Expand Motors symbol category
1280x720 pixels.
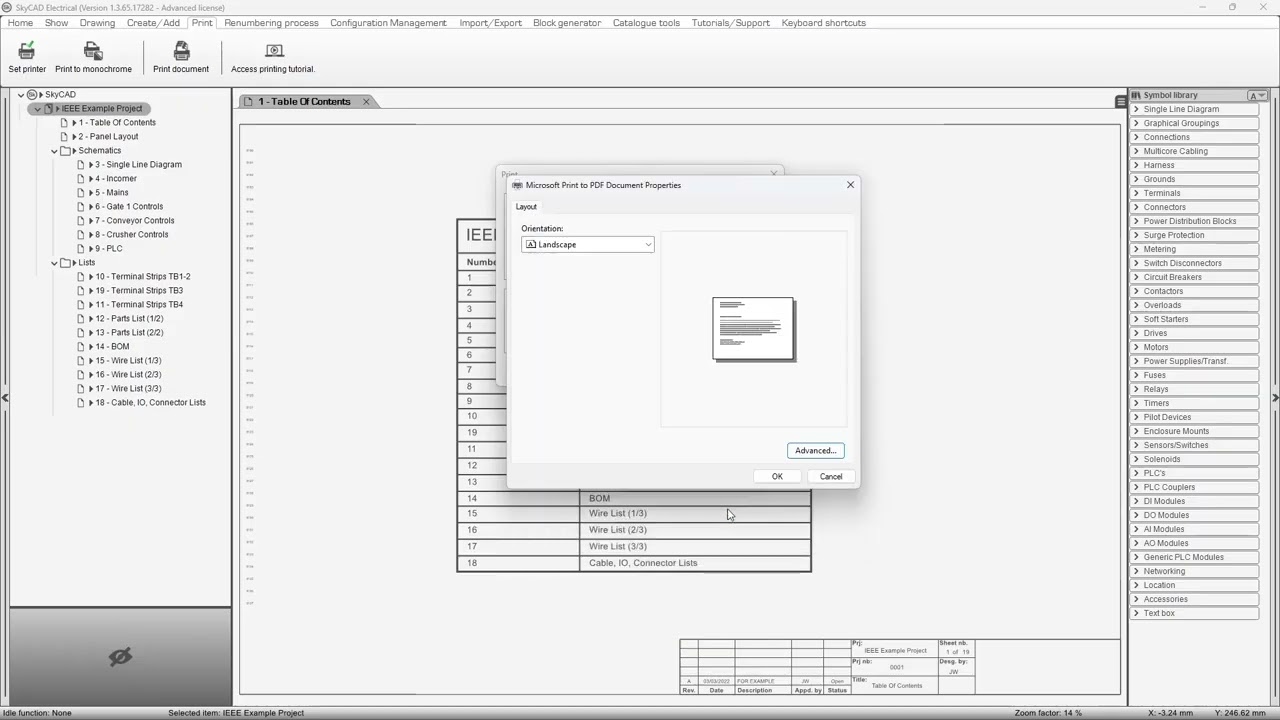[1136, 347]
